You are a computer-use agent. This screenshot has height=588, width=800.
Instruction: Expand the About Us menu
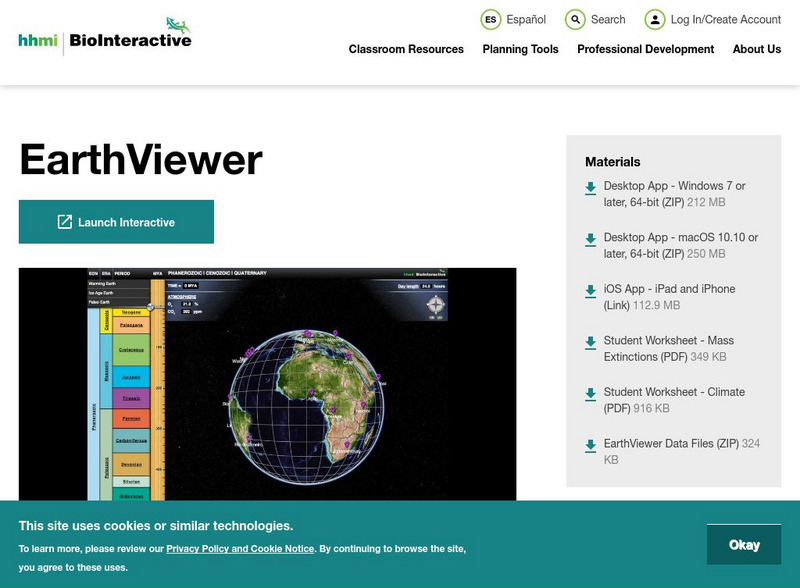point(756,49)
